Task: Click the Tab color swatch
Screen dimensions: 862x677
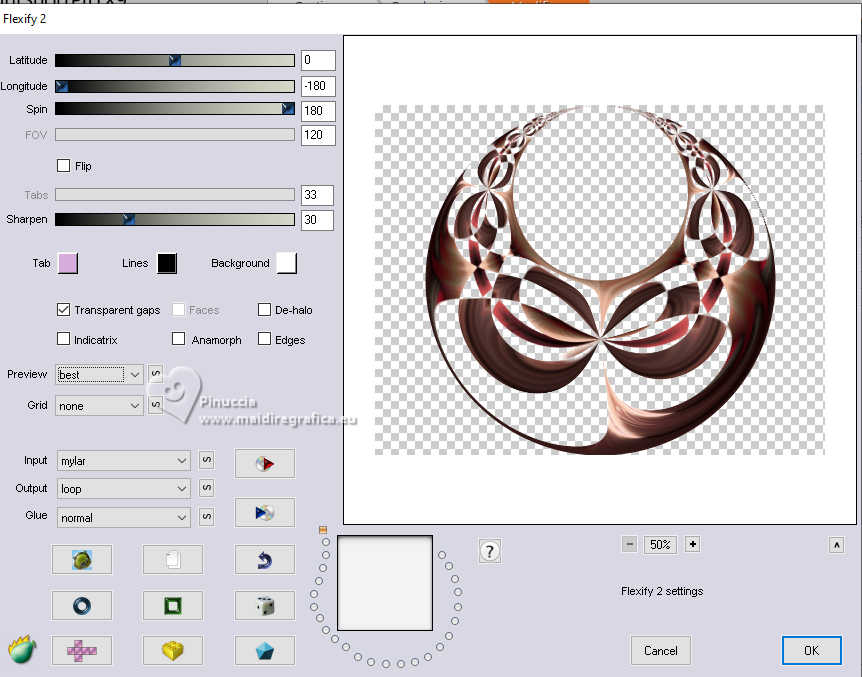Action: coord(68,263)
